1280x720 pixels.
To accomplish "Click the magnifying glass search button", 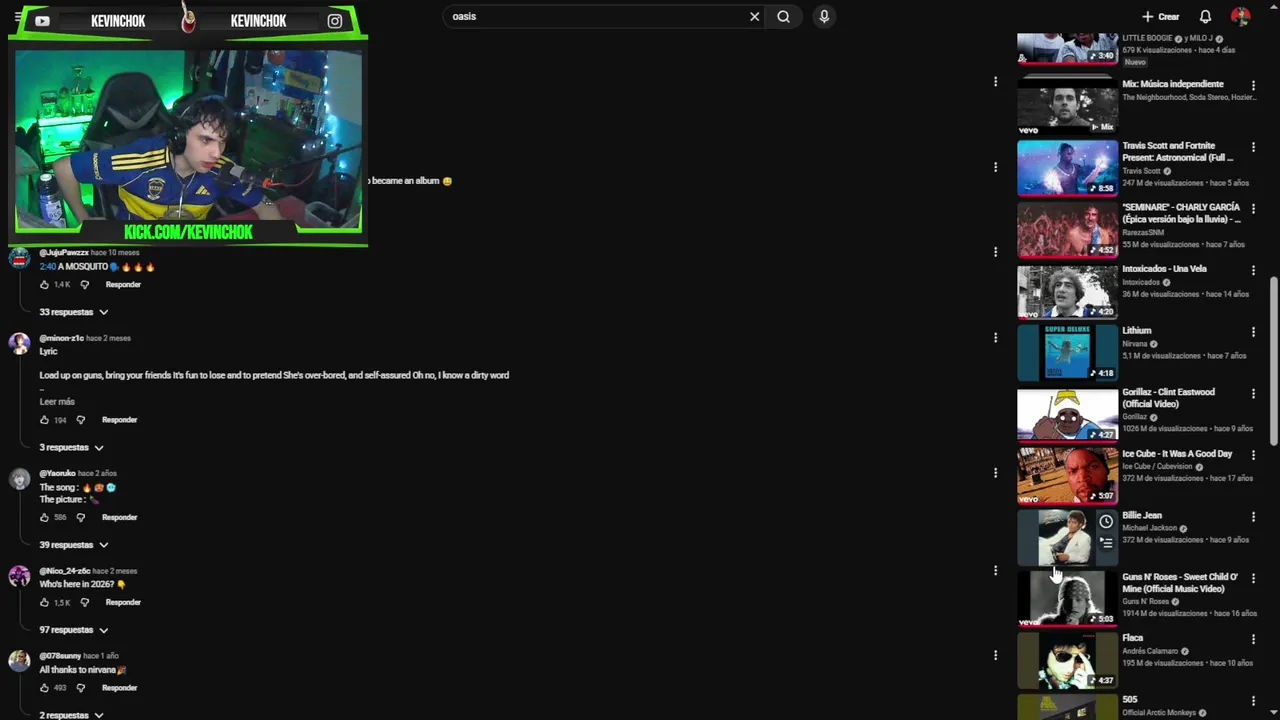I will 783,16.
